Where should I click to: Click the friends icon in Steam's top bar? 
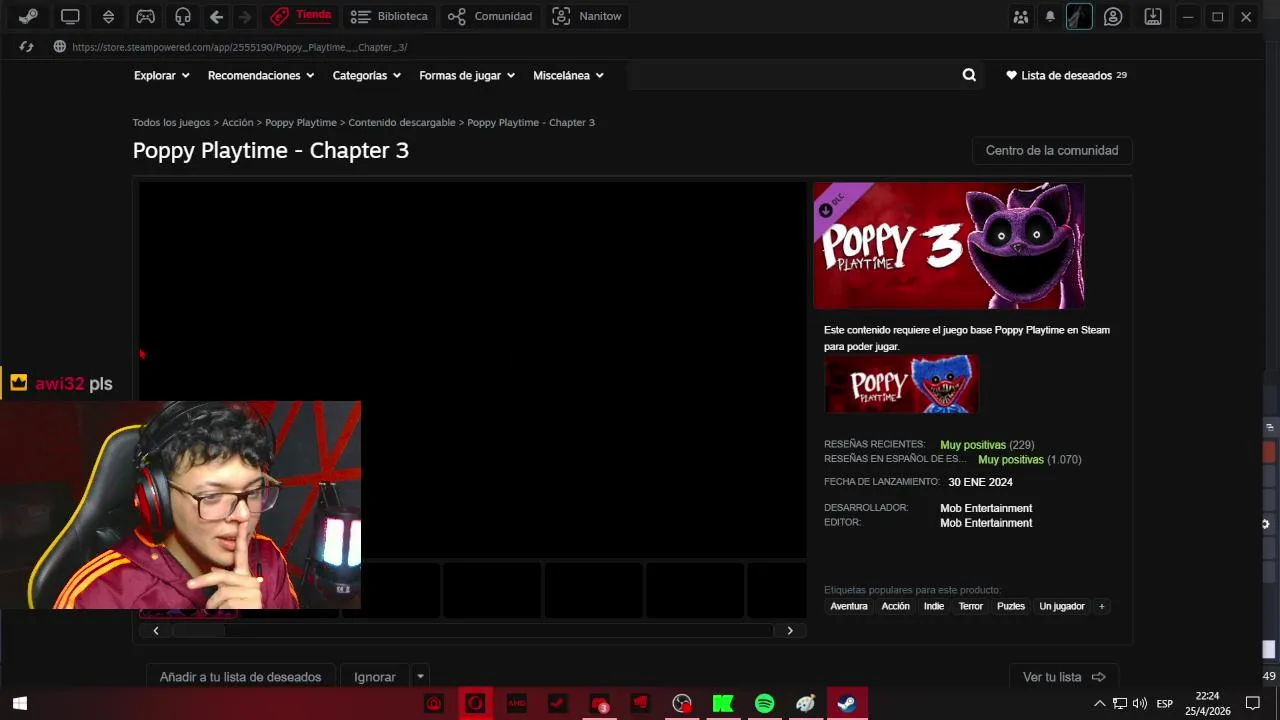click(1020, 16)
